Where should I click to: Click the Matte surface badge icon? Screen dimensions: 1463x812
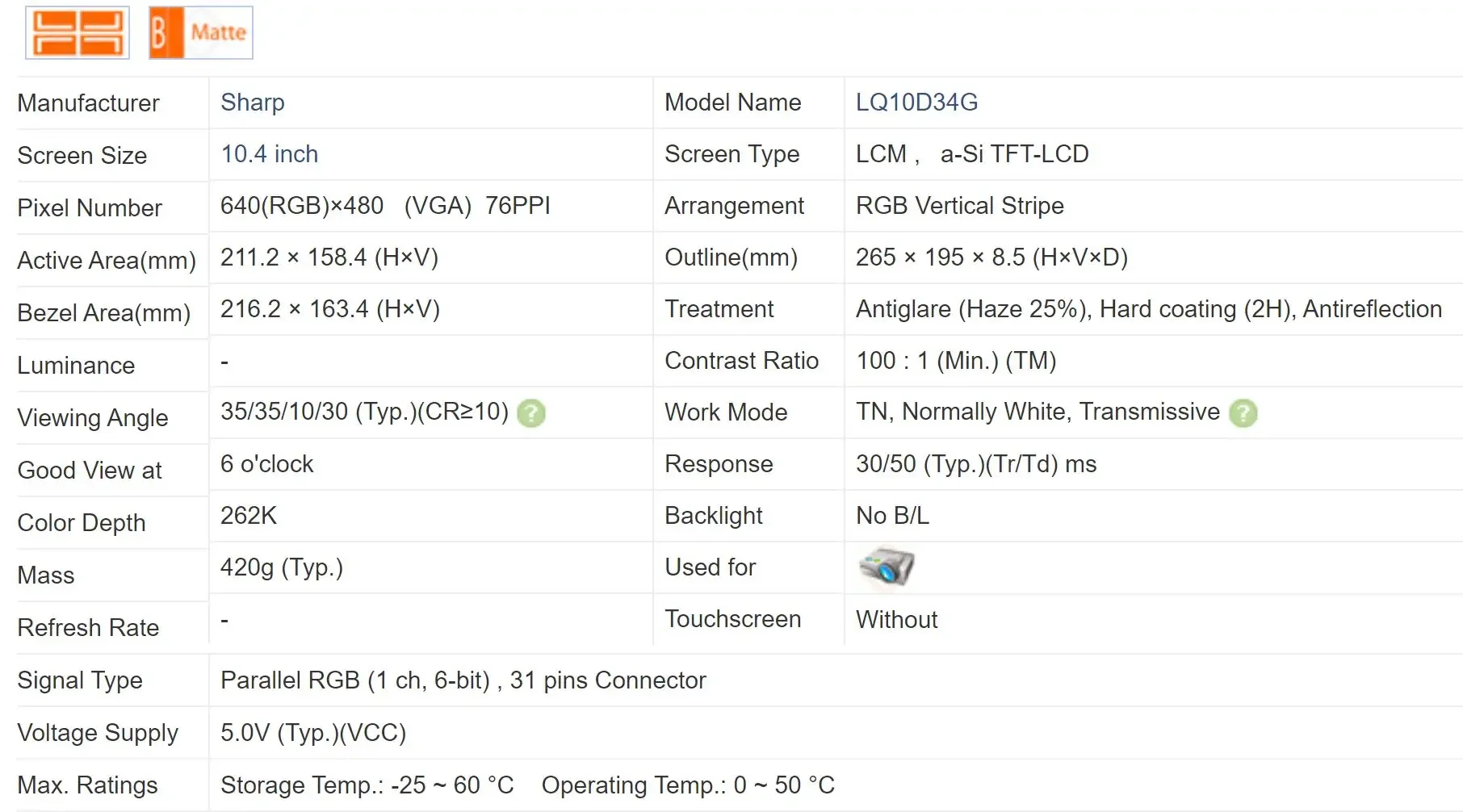click(201, 32)
